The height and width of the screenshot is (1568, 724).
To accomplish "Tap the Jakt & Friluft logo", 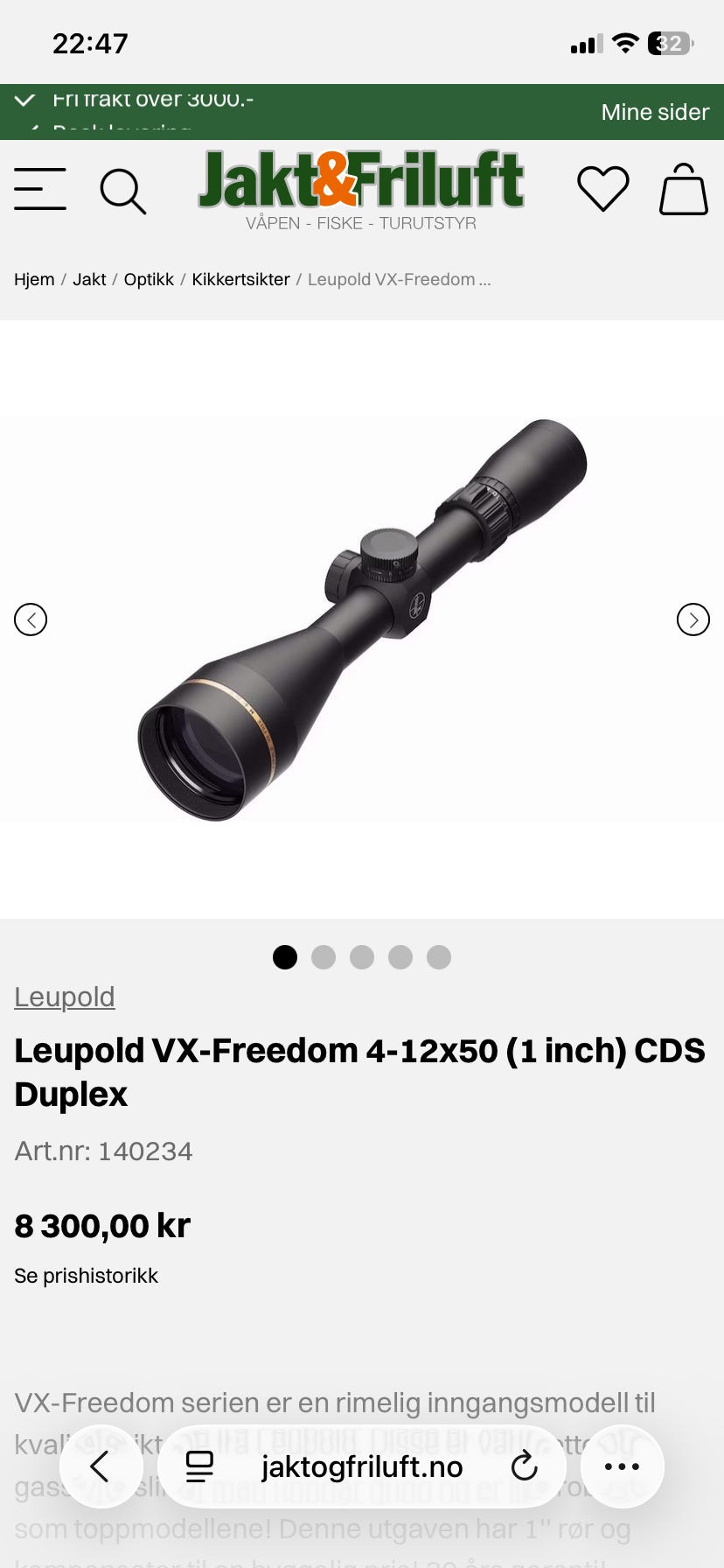I will click(361, 190).
